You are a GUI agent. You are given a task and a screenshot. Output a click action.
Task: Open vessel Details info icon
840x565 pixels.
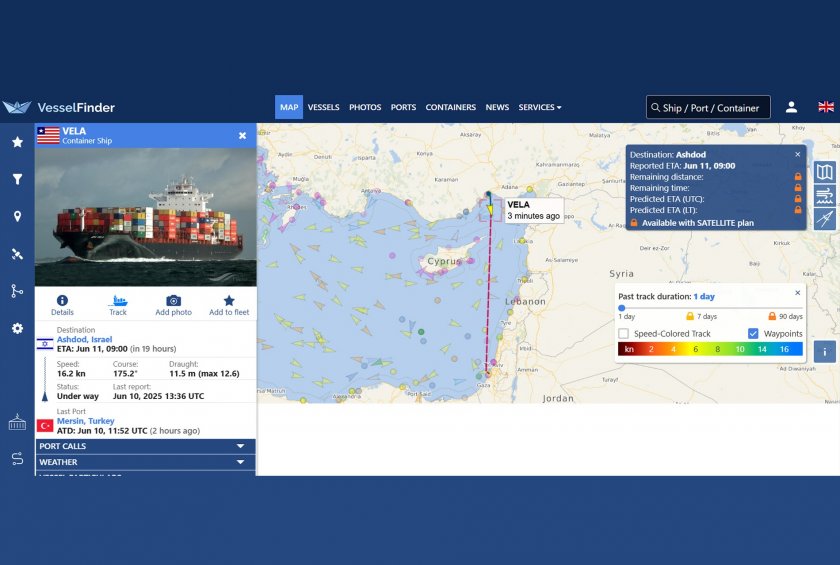[62, 300]
